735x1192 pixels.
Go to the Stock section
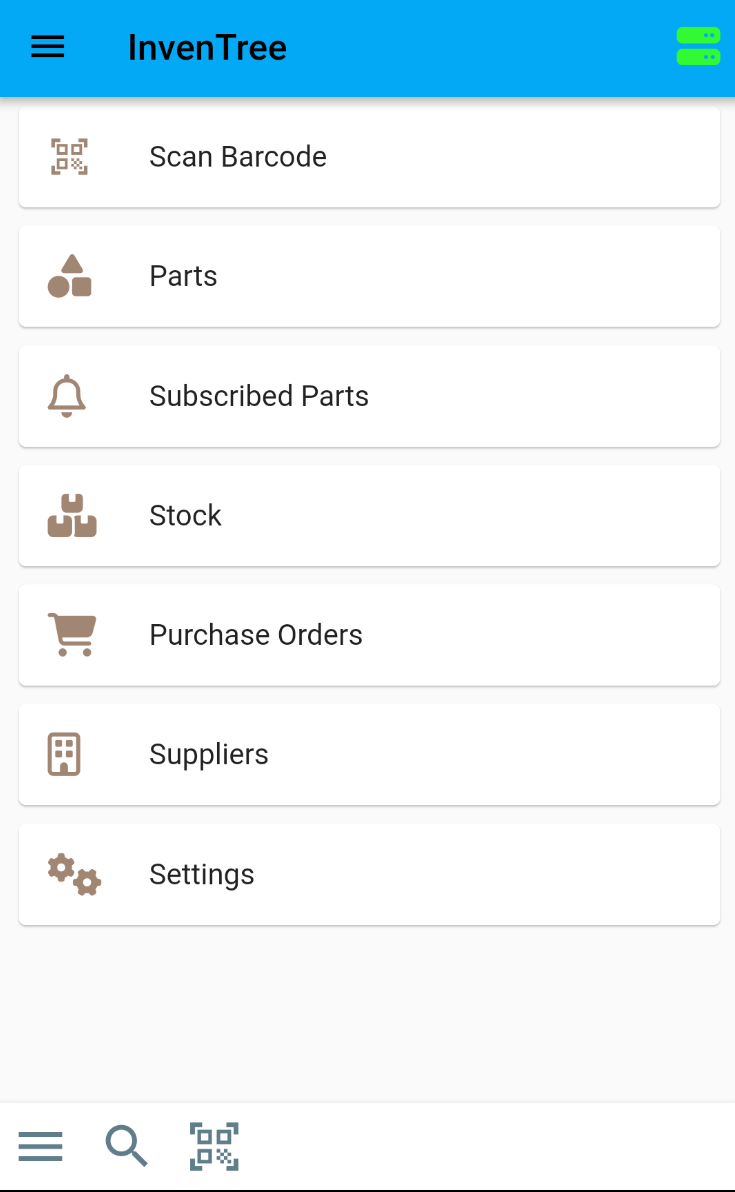pyautogui.click(x=186, y=516)
